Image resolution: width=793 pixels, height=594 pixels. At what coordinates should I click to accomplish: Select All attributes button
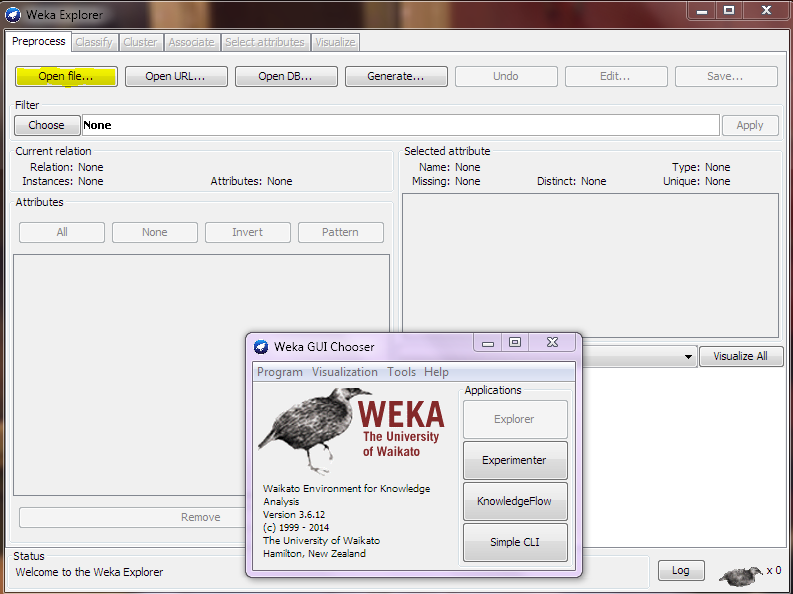[62, 233]
